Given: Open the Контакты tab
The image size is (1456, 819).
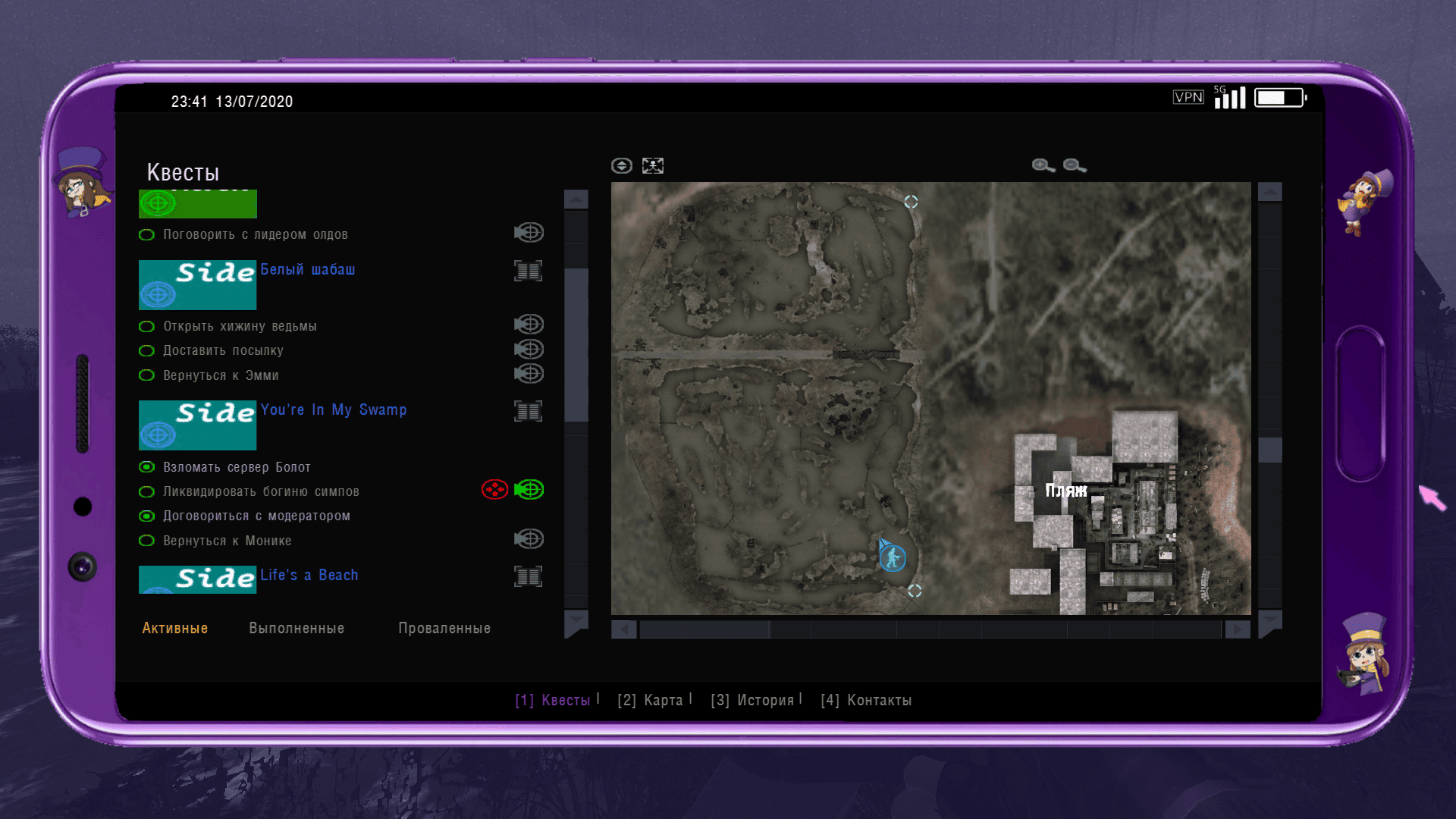Looking at the screenshot, I should click(866, 700).
